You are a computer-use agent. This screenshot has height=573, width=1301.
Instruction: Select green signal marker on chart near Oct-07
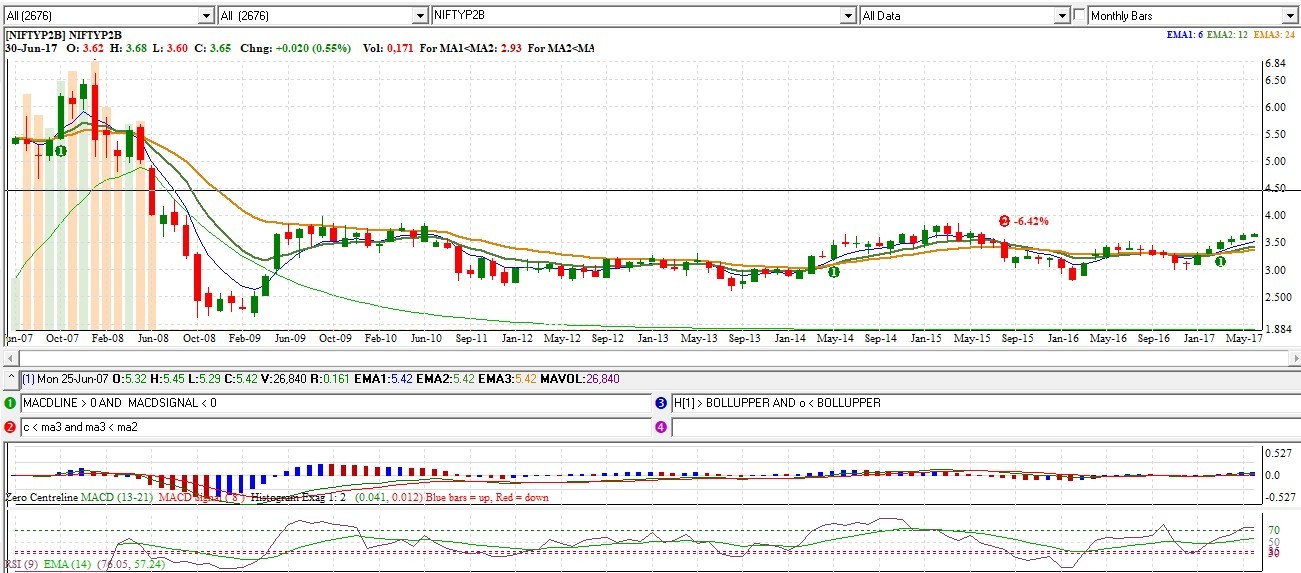click(x=60, y=150)
